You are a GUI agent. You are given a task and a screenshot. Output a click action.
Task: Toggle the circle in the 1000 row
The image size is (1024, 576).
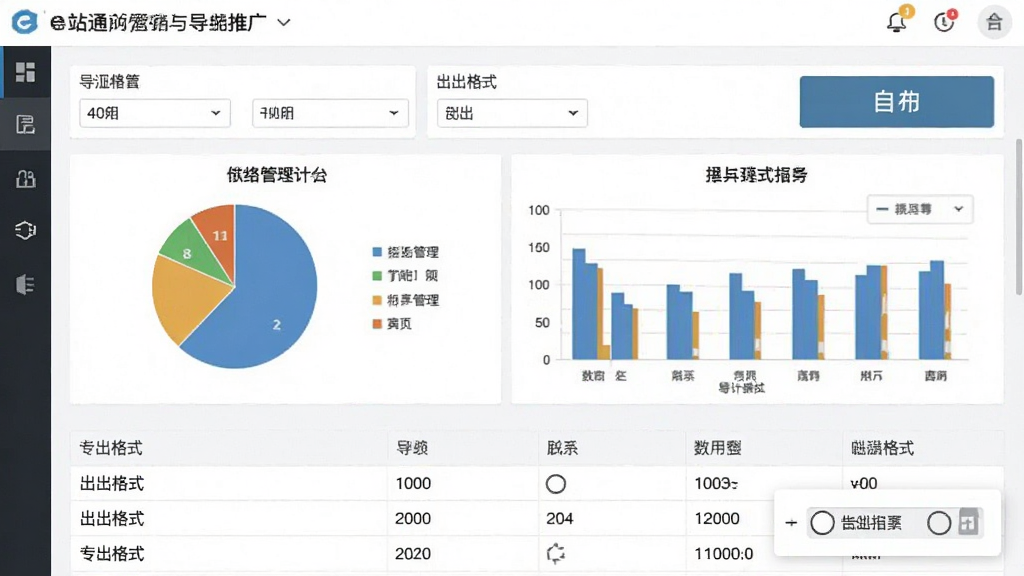[x=556, y=484]
